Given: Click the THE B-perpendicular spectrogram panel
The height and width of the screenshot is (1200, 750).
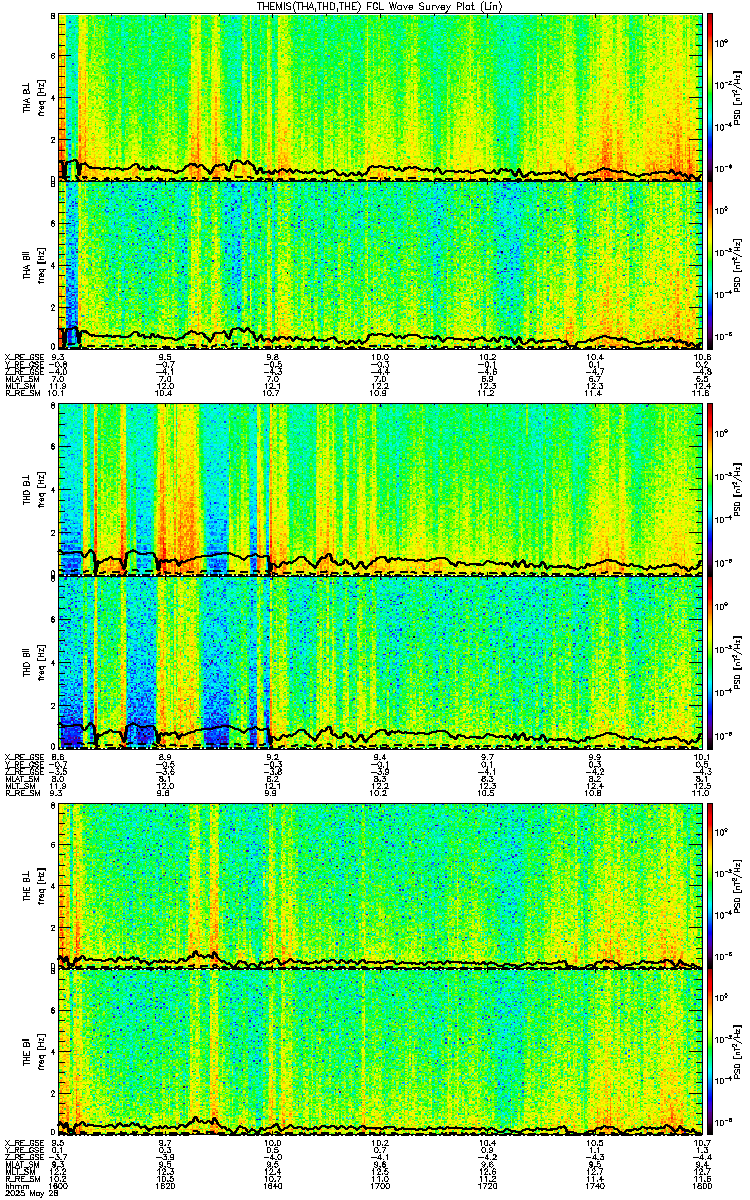Looking at the screenshot, I should click(380, 886).
